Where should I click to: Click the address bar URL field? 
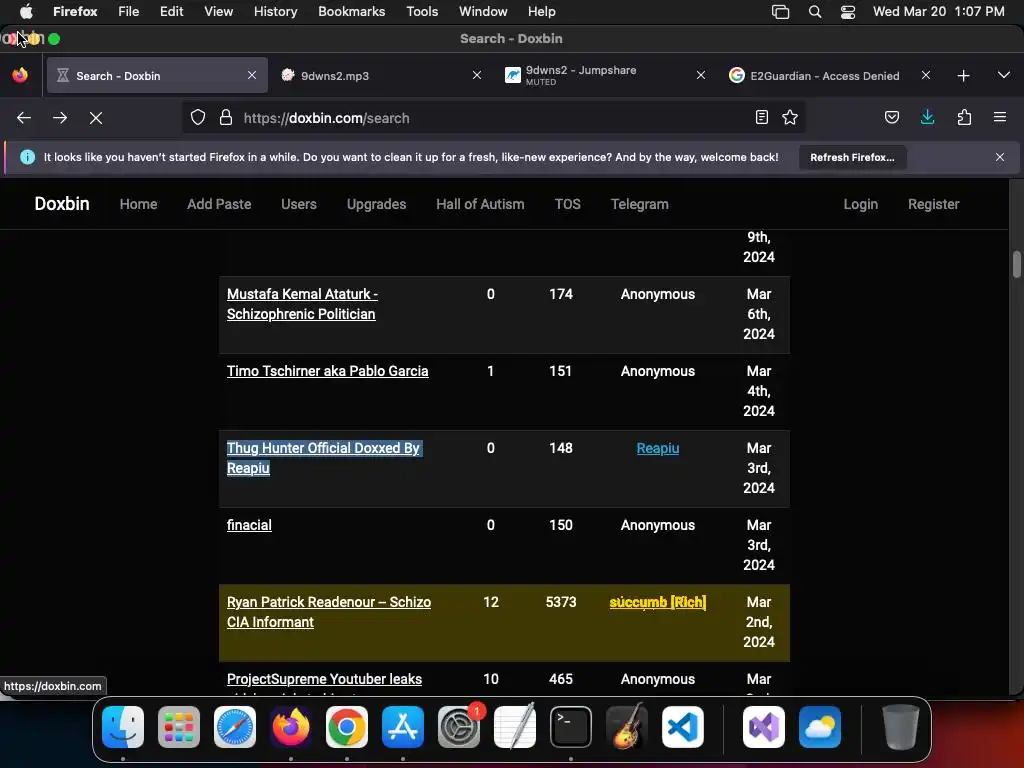point(493,118)
